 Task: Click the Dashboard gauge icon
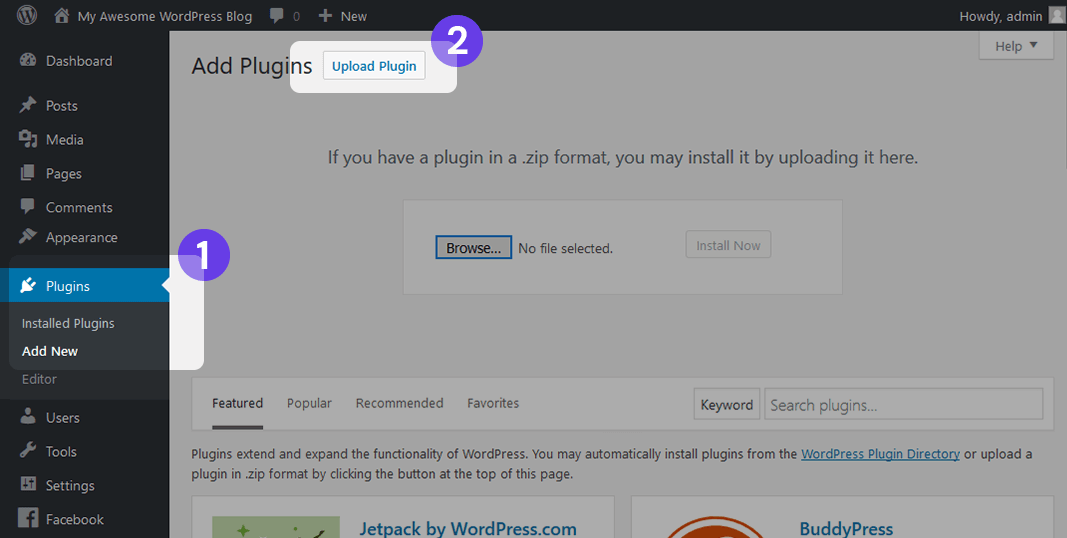28,61
